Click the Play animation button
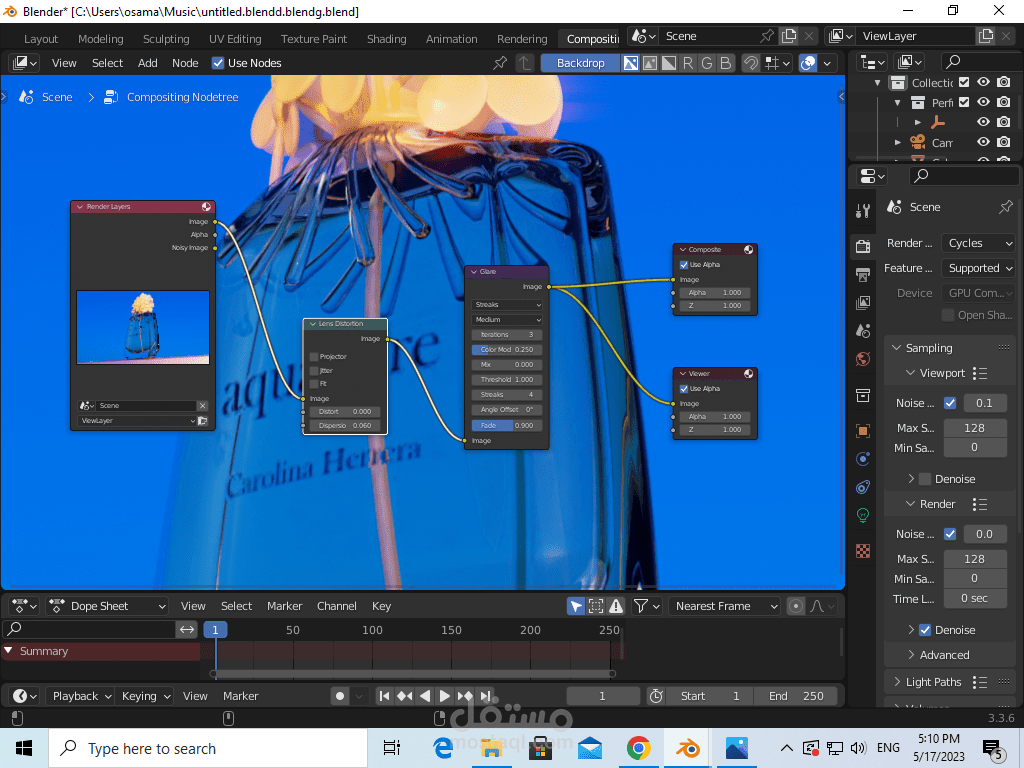This screenshot has height=768, width=1024. pyautogui.click(x=445, y=696)
